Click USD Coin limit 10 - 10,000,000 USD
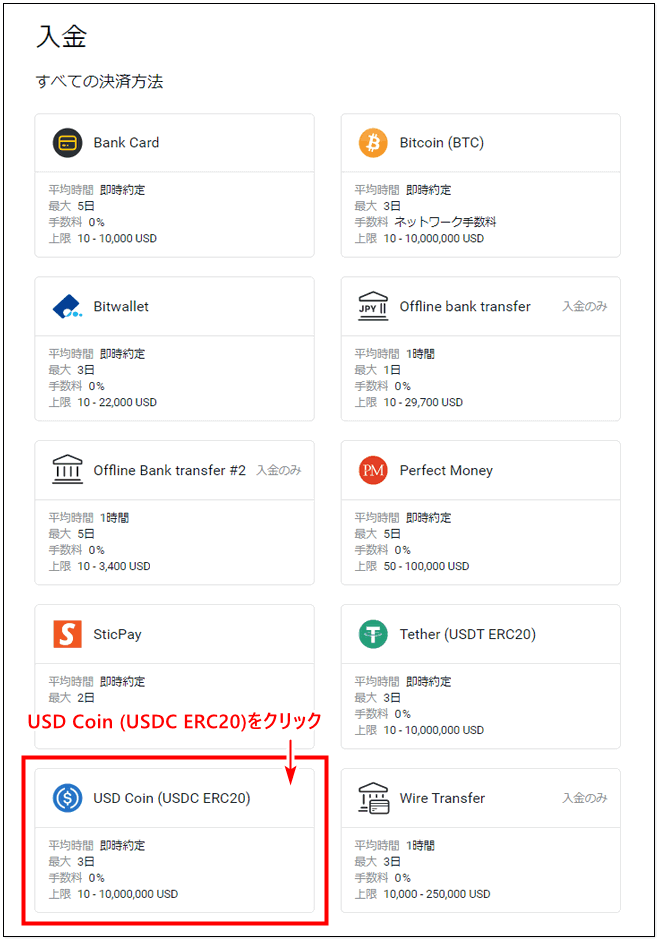This screenshot has width=659, height=941. 128,894
